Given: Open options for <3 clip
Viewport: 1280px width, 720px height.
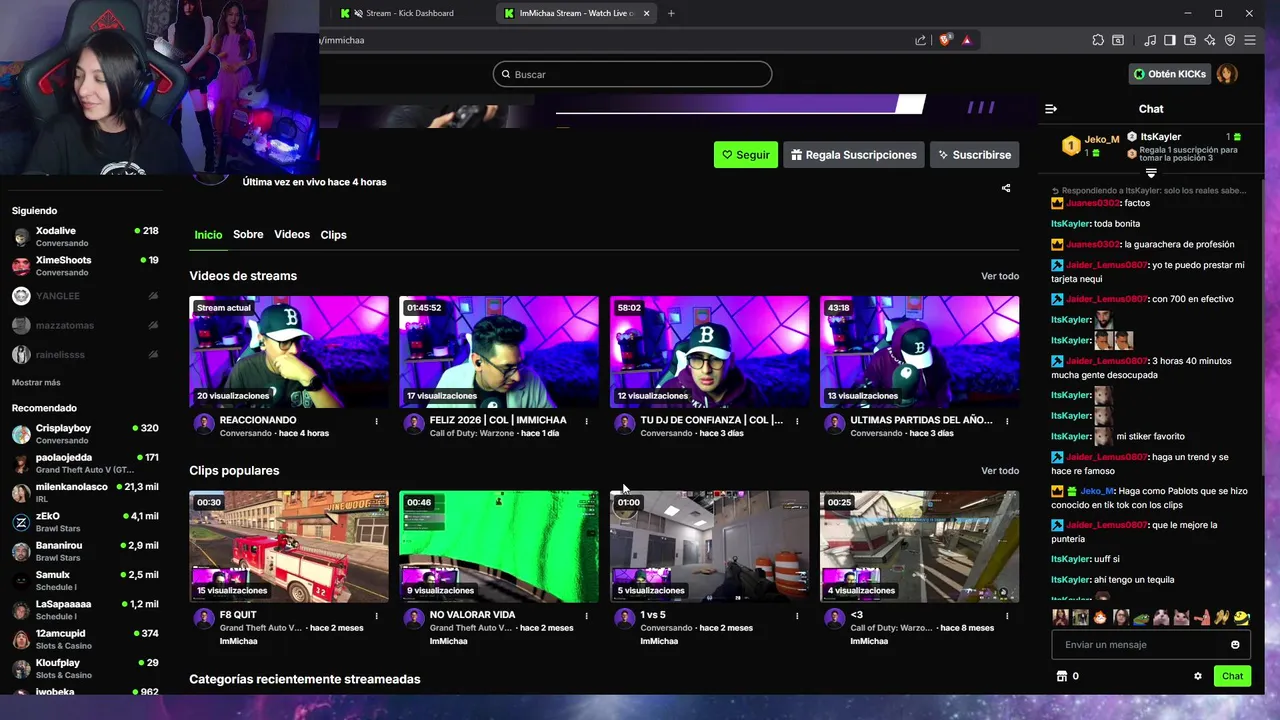Looking at the screenshot, I should click(x=1007, y=616).
